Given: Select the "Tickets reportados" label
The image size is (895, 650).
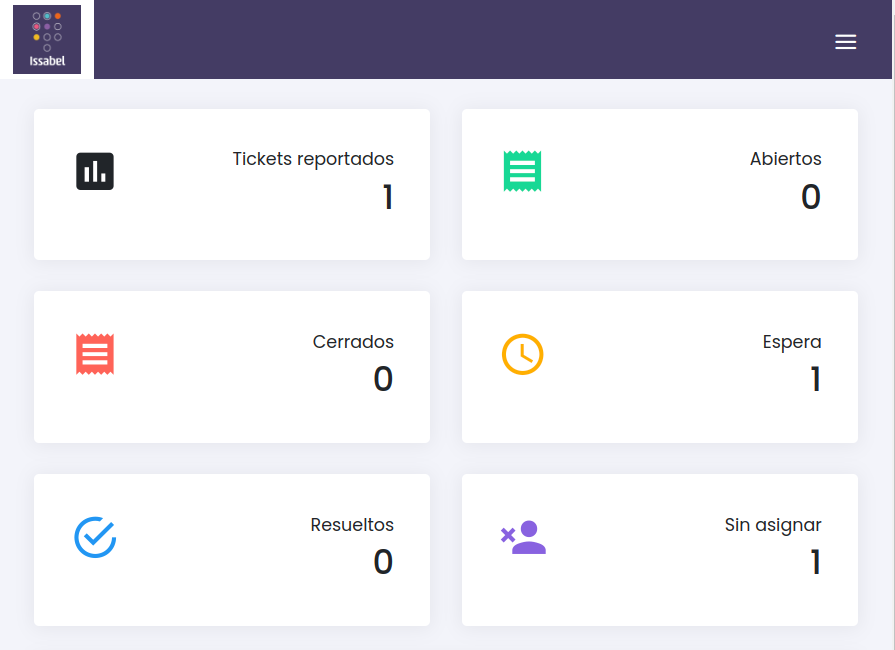Looking at the screenshot, I should pyautogui.click(x=313, y=159).
